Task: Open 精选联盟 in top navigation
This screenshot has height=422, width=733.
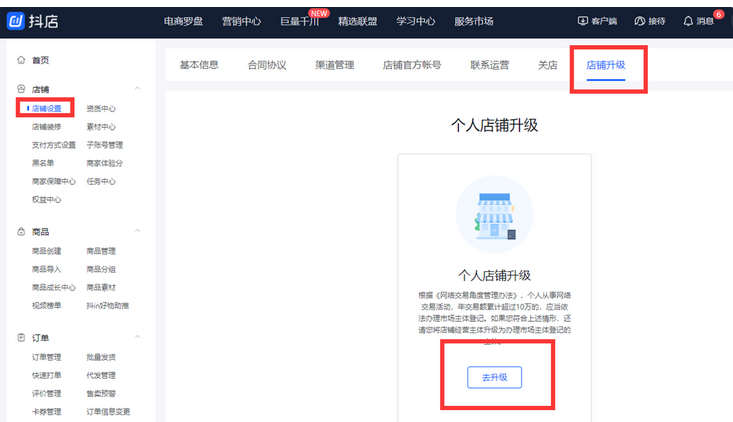Action: pyautogui.click(x=358, y=21)
